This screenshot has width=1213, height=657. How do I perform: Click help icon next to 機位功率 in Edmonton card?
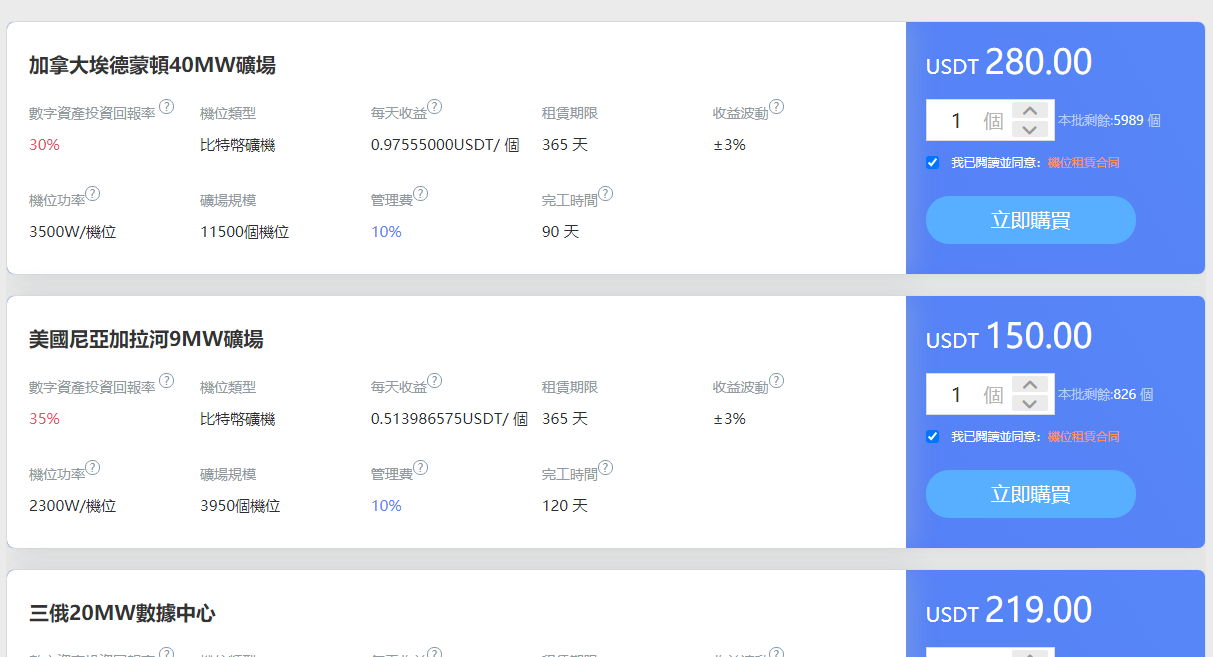click(x=93, y=194)
